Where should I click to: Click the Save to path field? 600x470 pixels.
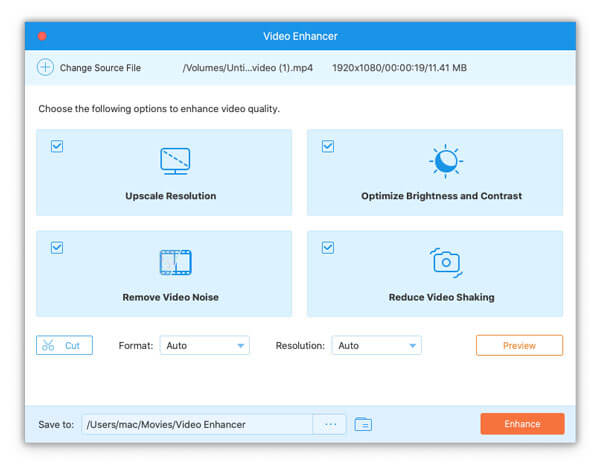[x=196, y=424]
